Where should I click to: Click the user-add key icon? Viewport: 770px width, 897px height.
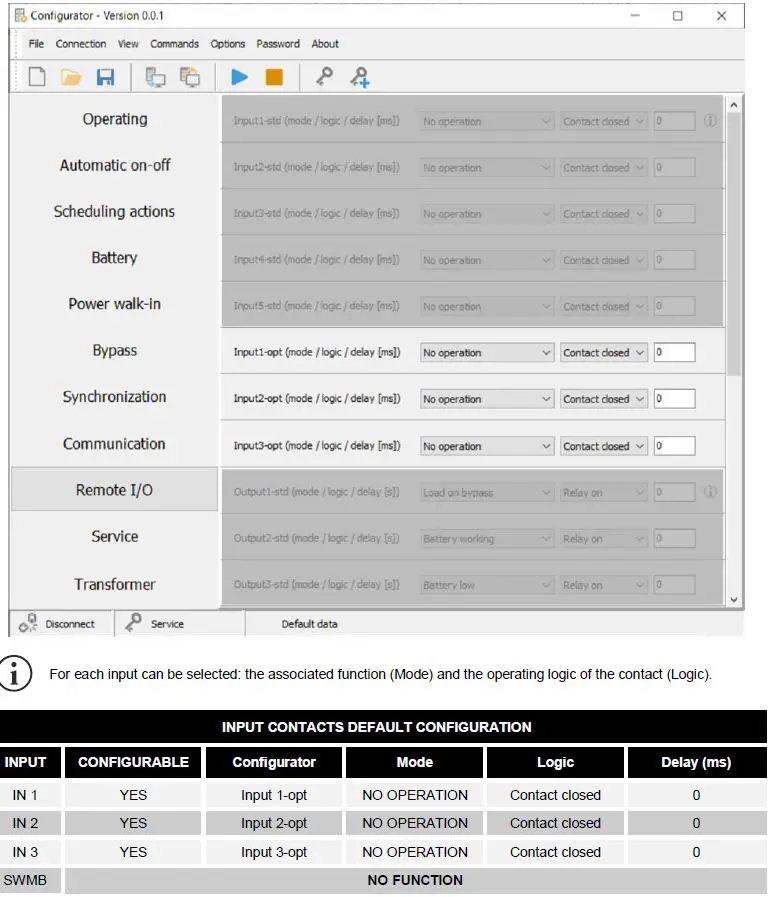[360, 77]
